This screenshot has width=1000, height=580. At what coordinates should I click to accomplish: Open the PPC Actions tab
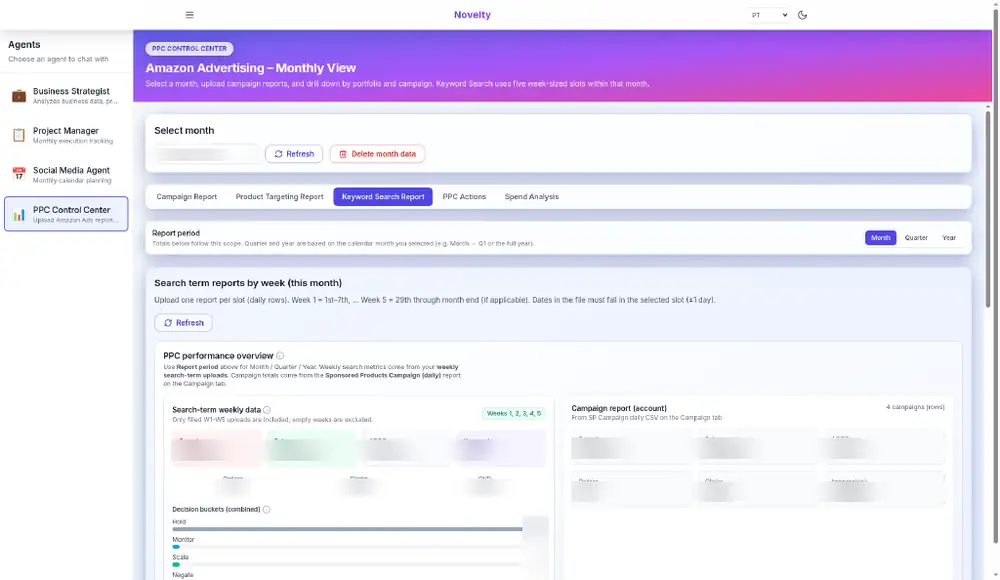click(x=464, y=197)
